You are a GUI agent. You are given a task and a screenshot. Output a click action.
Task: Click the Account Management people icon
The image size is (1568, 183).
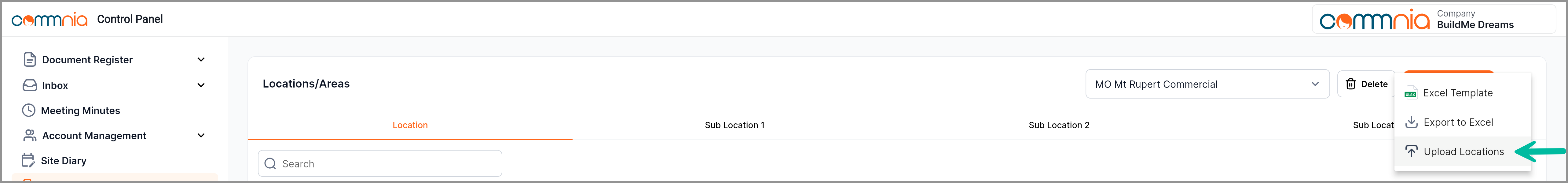click(29, 136)
